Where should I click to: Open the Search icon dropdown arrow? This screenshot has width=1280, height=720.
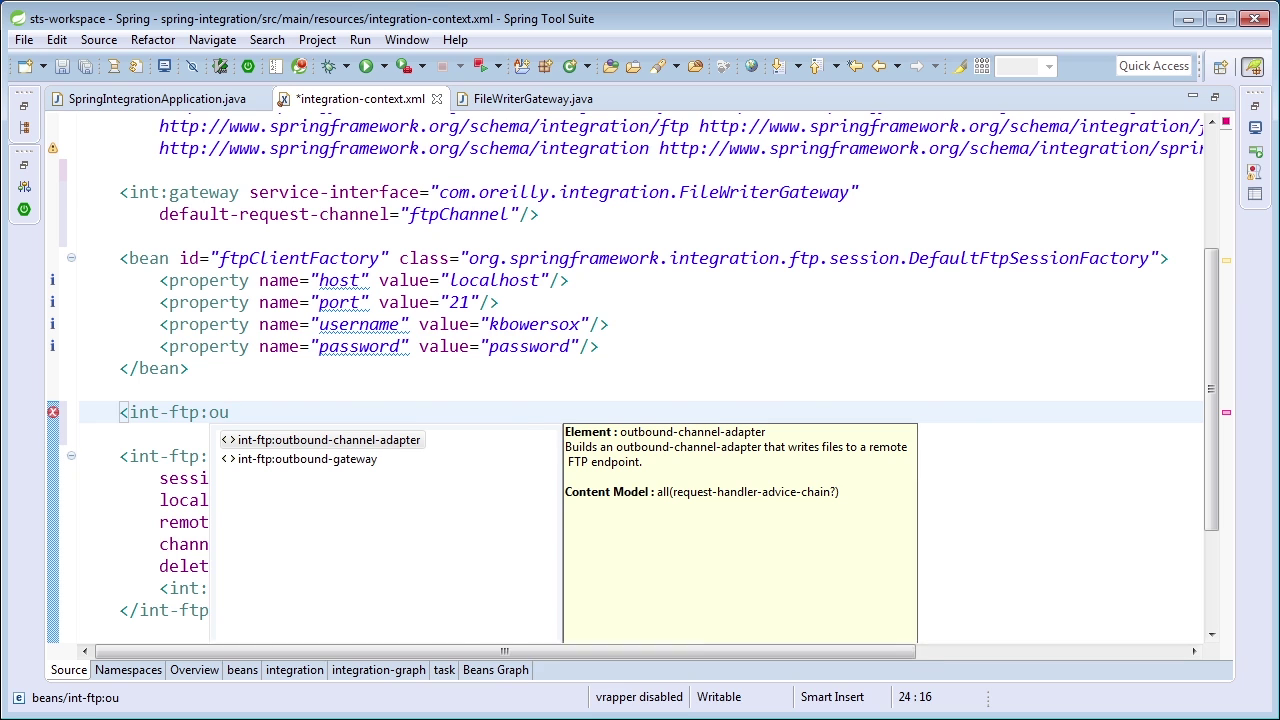point(676,66)
